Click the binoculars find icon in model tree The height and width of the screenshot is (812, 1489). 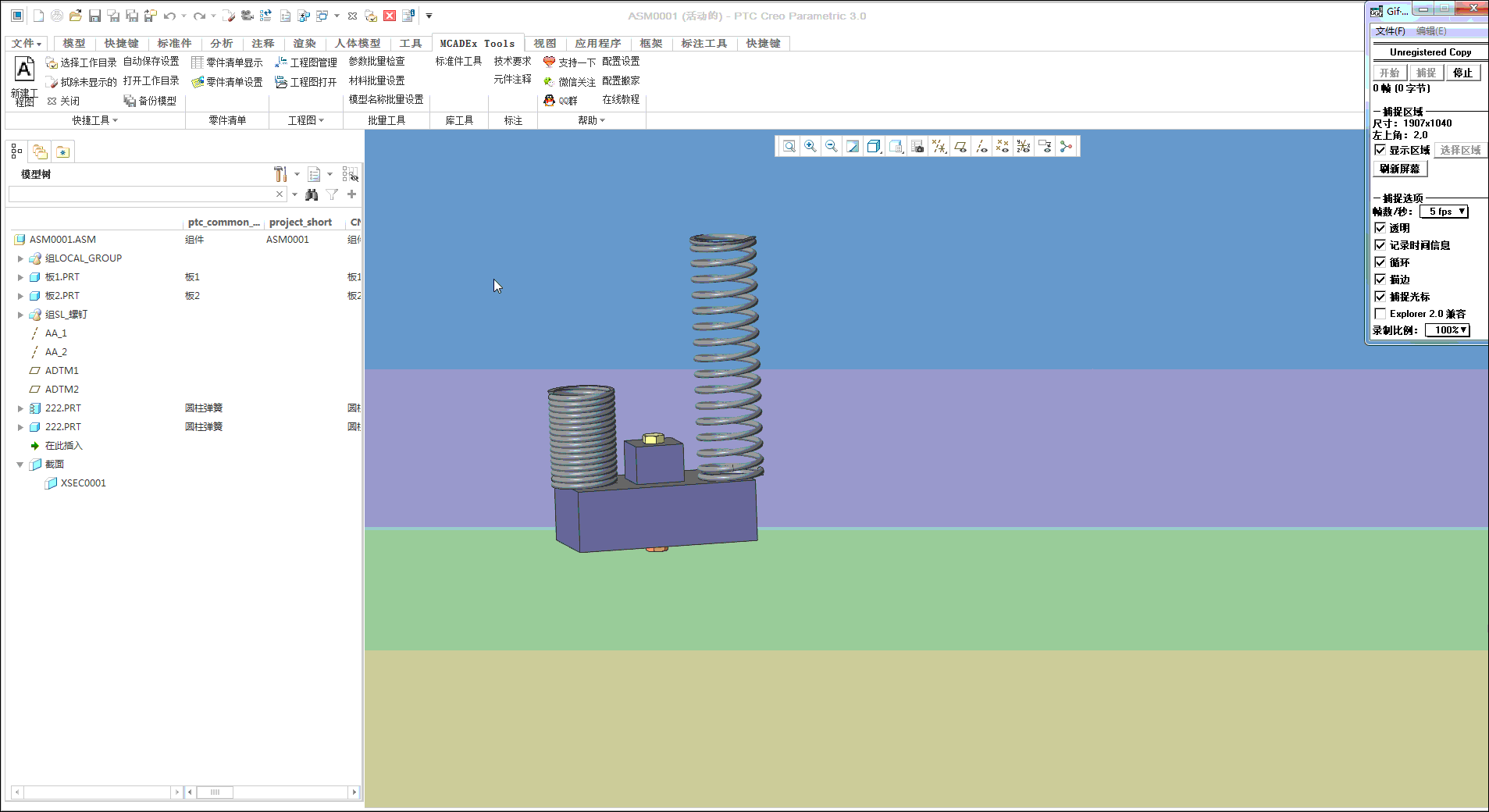coord(312,194)
